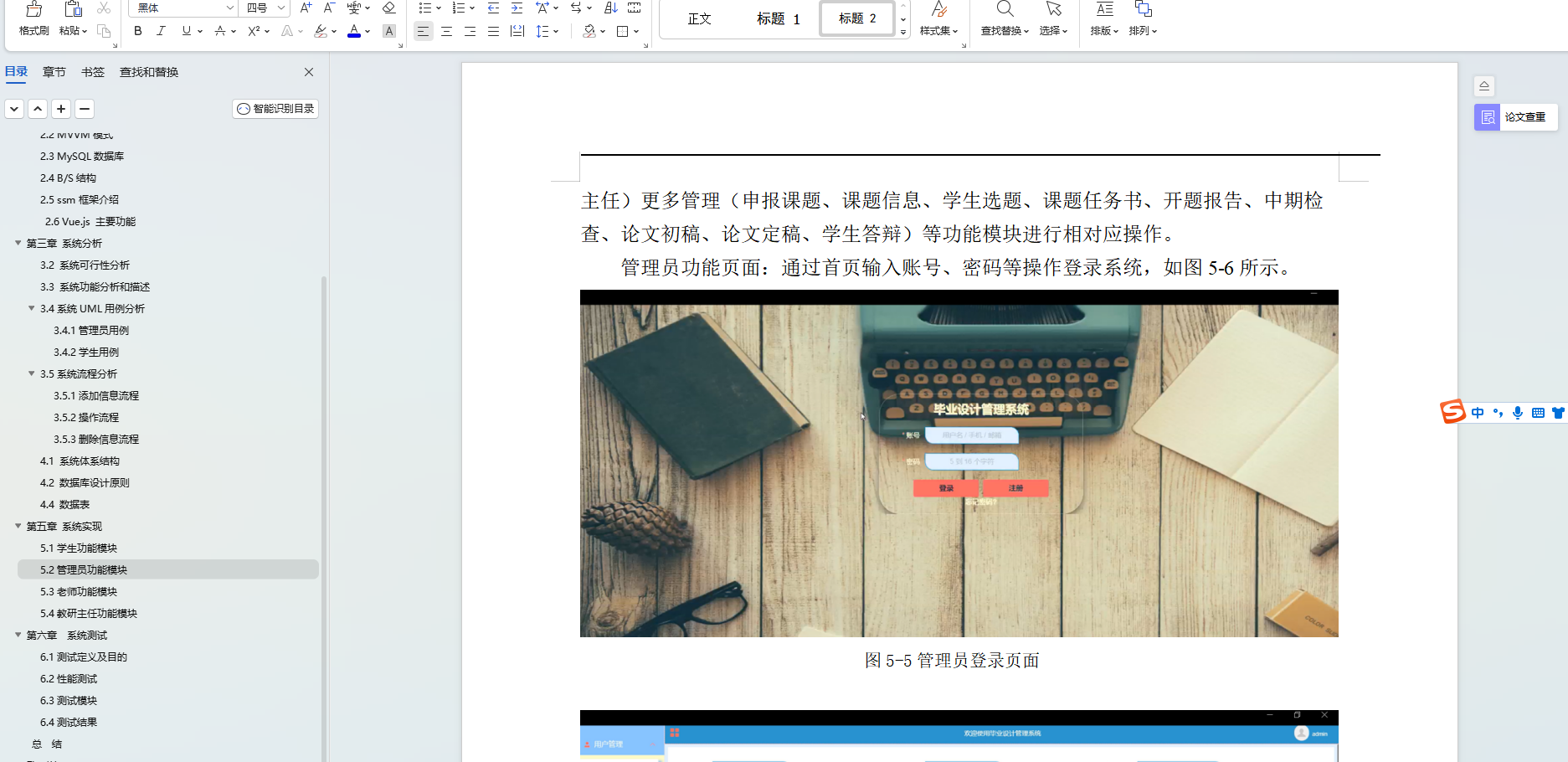Toggle character shading A button
Screen dimensions: 1568x762
[389, 31]
